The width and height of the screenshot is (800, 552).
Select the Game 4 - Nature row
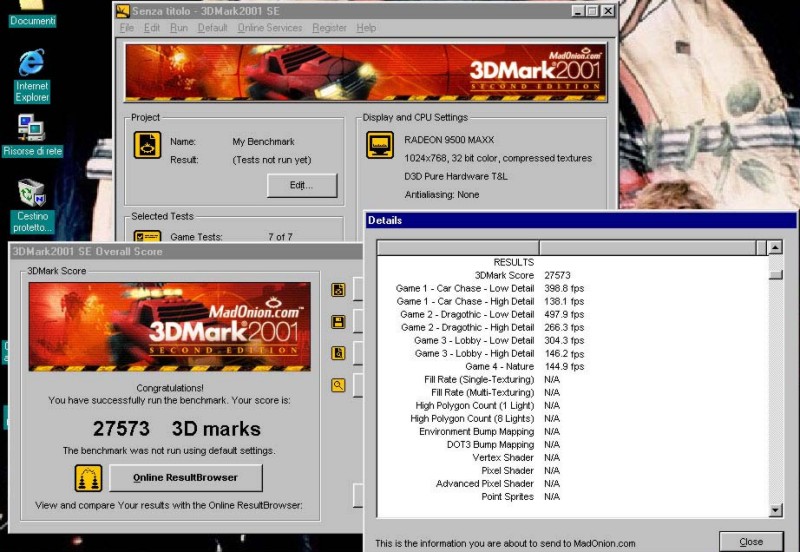(572, 366)
